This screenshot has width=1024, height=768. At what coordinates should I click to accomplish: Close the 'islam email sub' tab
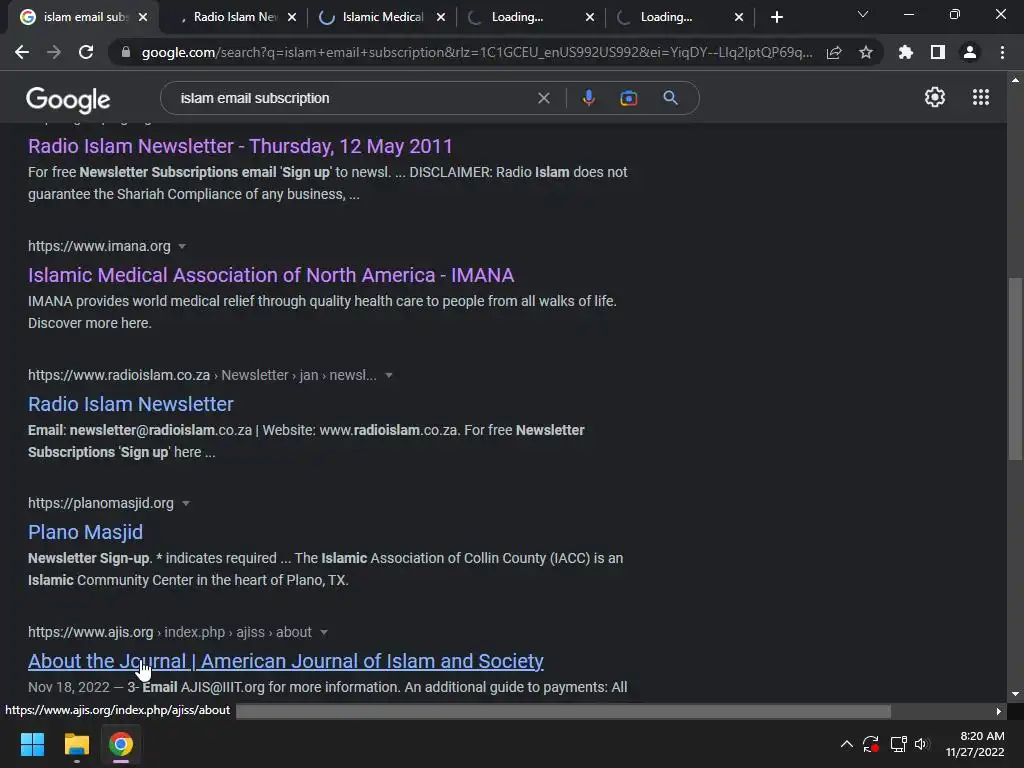coord(143,17)
